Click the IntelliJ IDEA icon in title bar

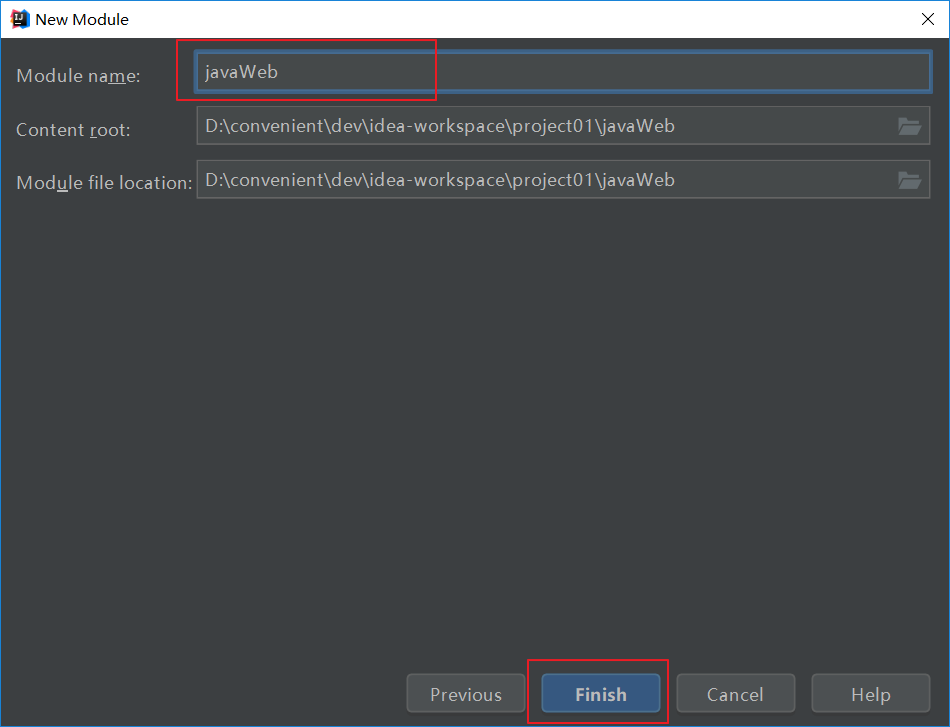click(x=20, y=19)
